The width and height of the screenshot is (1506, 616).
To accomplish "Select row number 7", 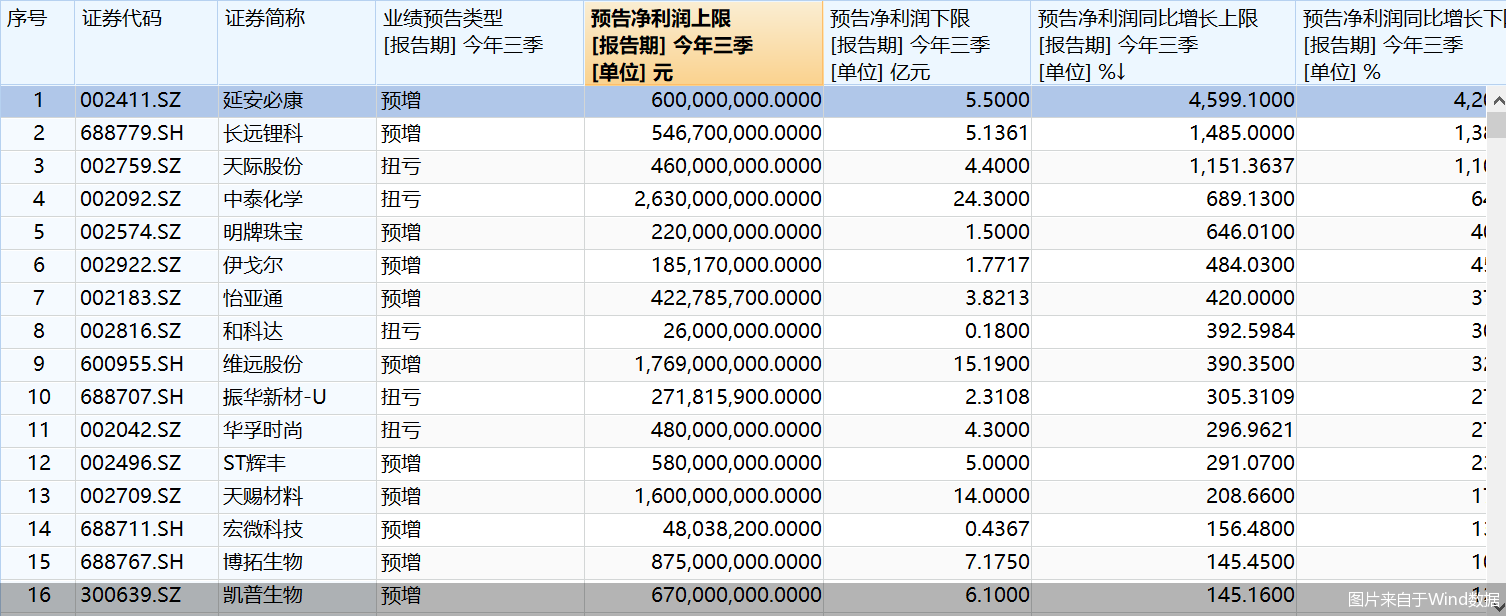I will click(39, 298).
